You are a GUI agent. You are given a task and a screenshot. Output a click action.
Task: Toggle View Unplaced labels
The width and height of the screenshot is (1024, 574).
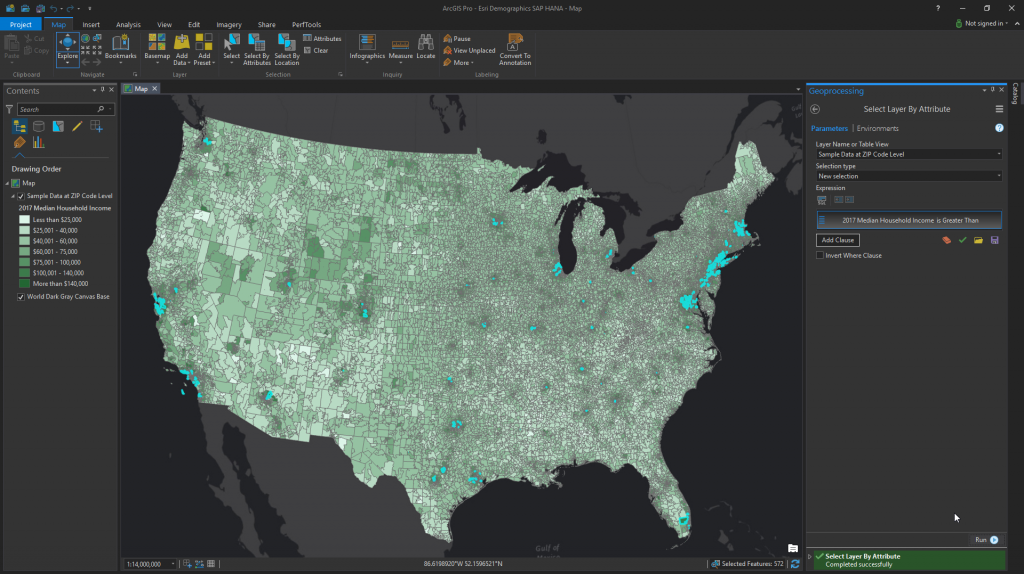469,50
